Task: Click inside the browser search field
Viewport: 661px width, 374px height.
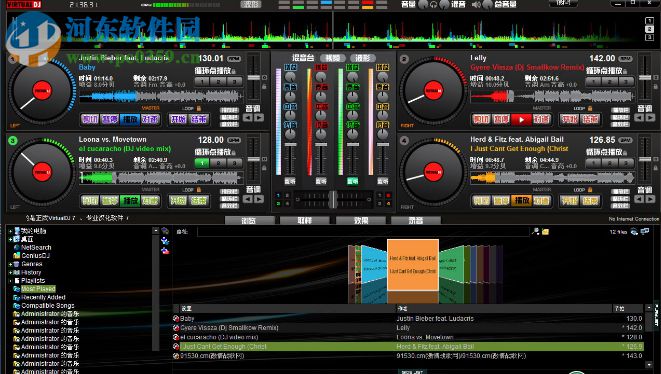Action: coord(363,231)
